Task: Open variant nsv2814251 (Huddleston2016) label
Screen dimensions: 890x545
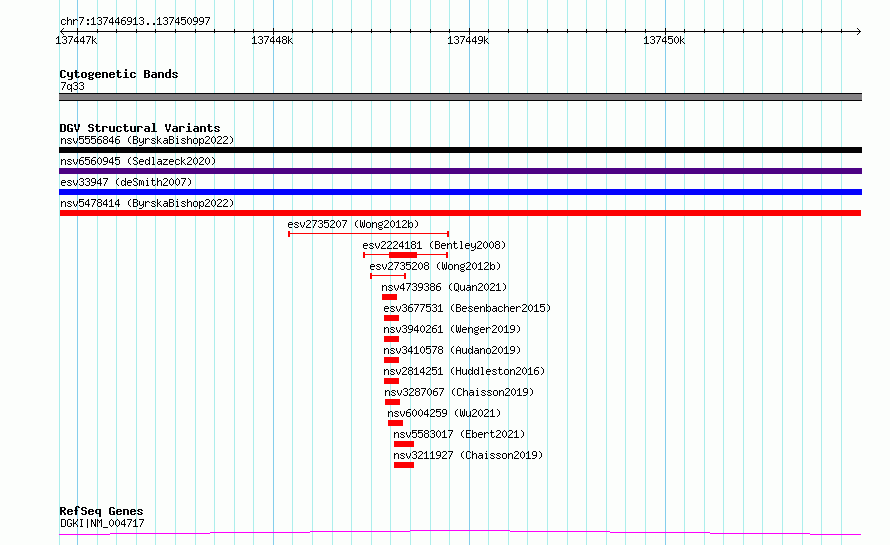Action: pyautogui.click(x=464, y=371)
